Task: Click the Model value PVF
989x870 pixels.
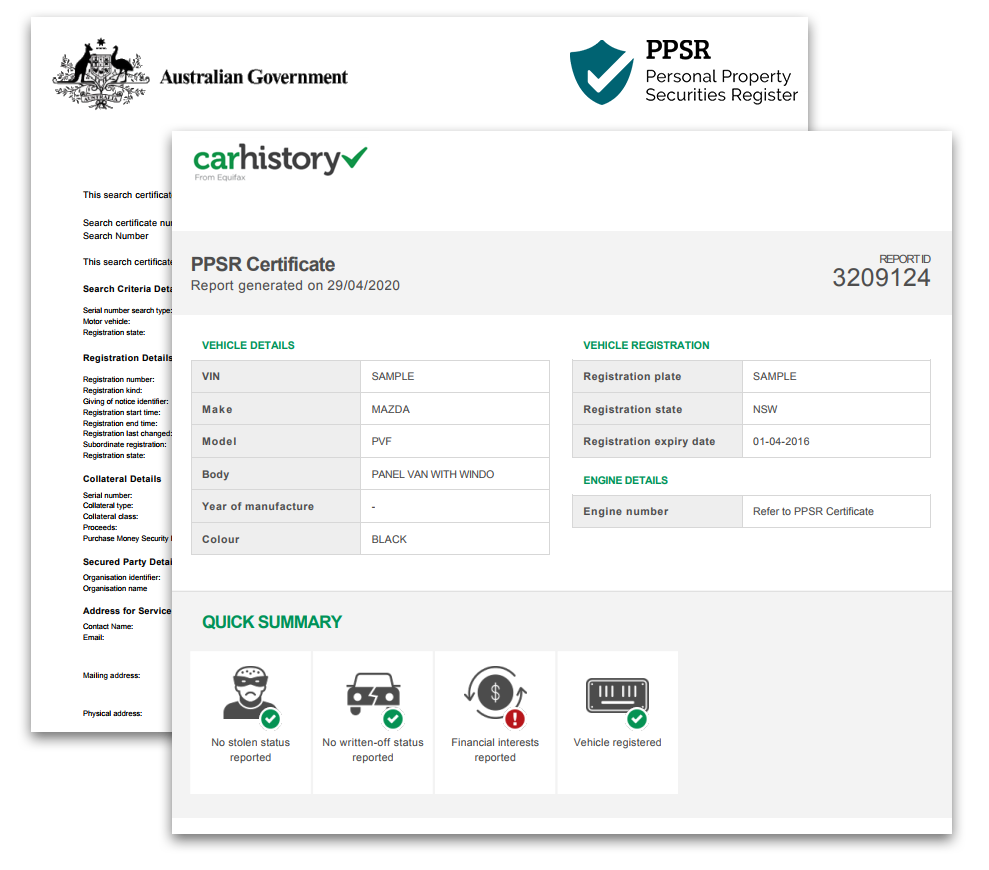Action: [381, 442]
